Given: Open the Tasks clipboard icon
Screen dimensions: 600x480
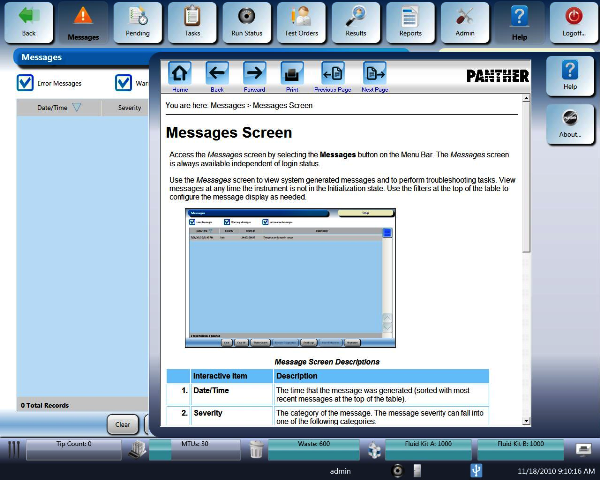Looking at the screenshot, I should pyautogui.click(x=192, y=22).
